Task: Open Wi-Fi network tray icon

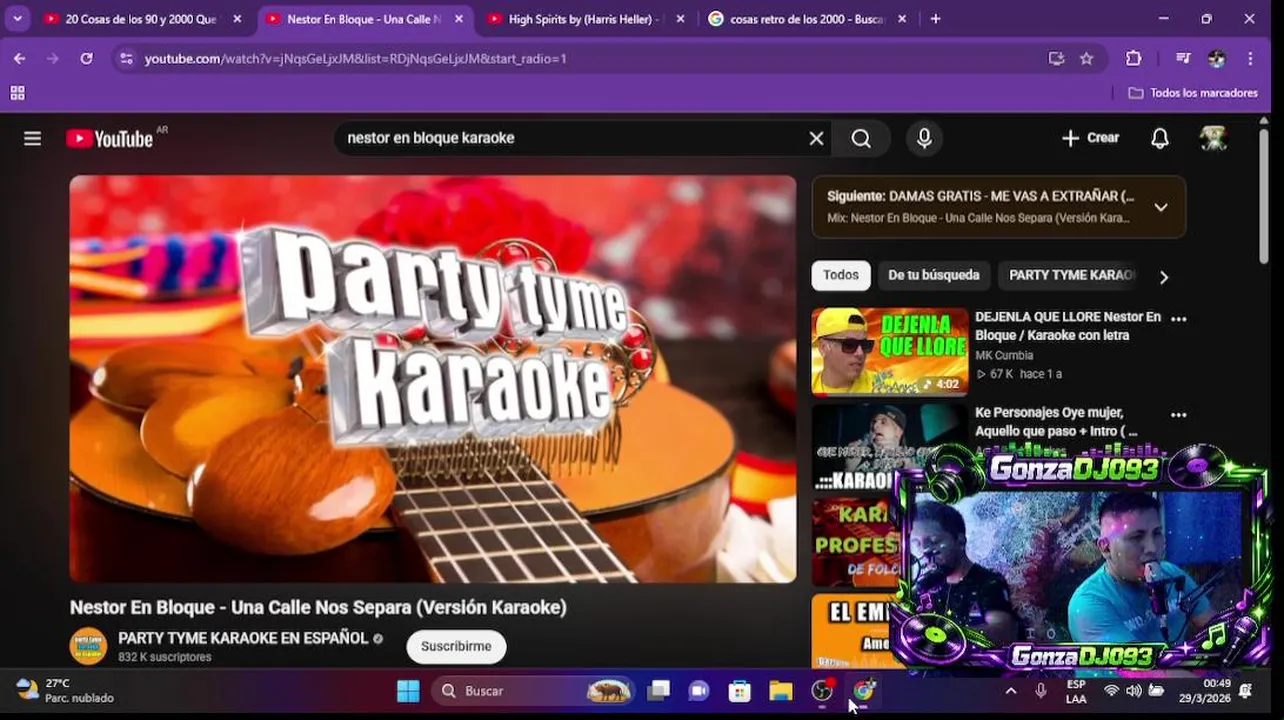Action: (x=1111, y=691)
